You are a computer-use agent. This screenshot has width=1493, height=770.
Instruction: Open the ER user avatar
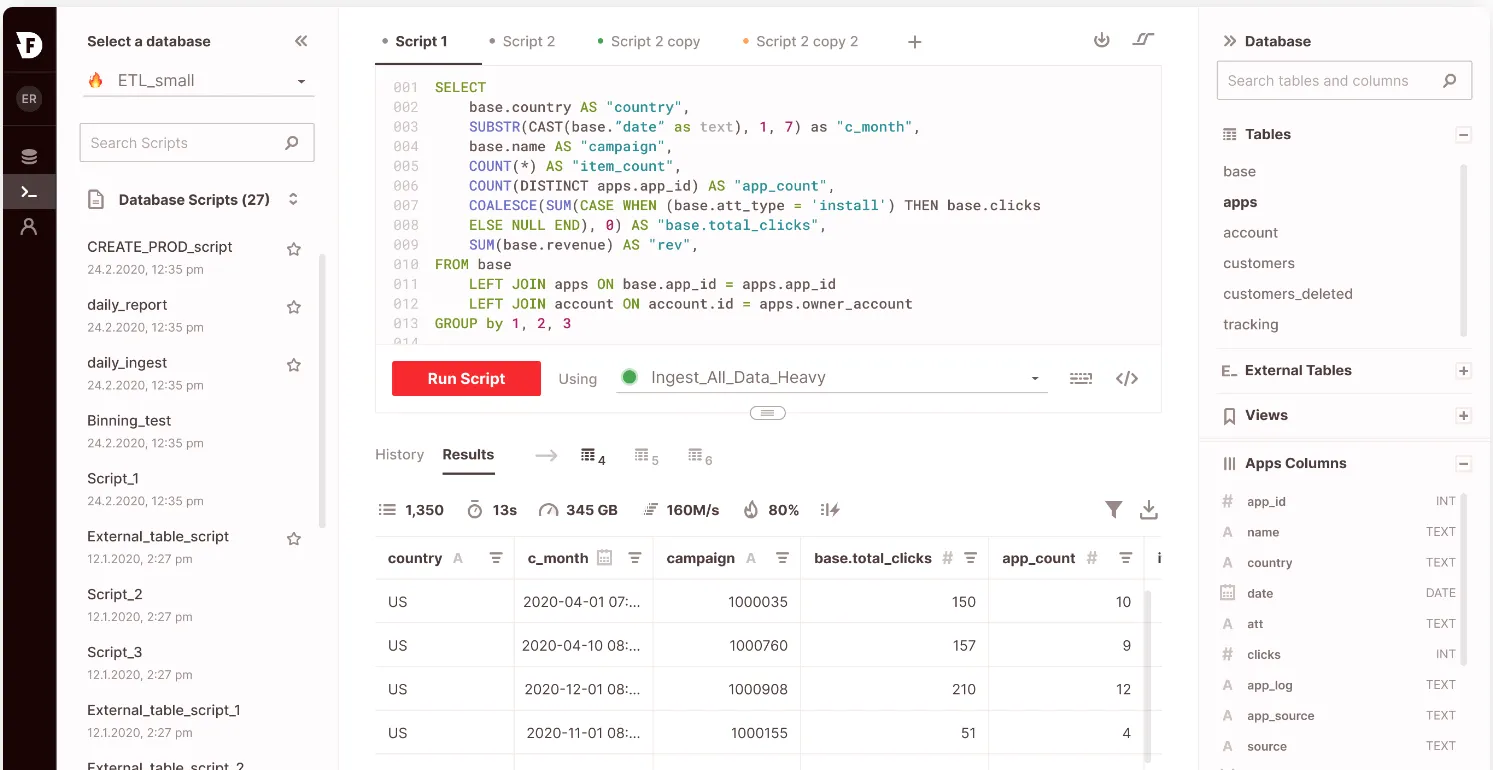click(29, 99)
